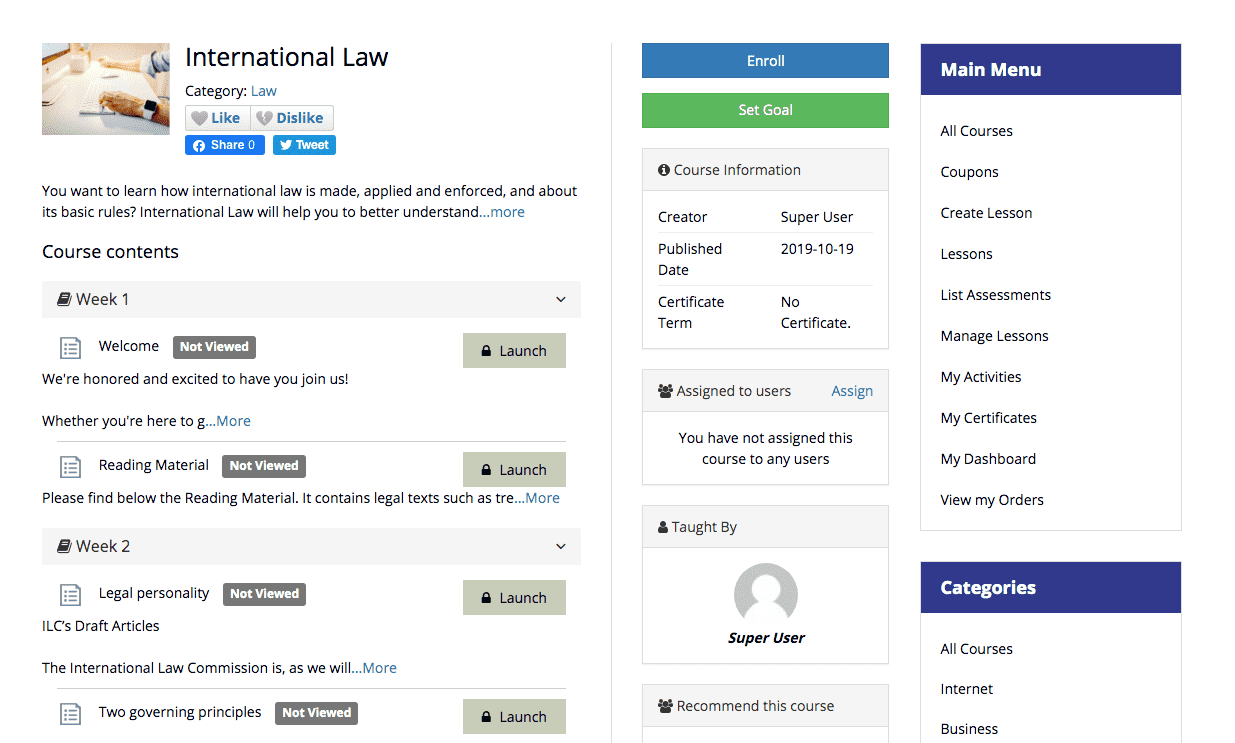Click the Legal personality lesson document icon
This screenshot has width=1235, height=743.
tap(70, 595)
